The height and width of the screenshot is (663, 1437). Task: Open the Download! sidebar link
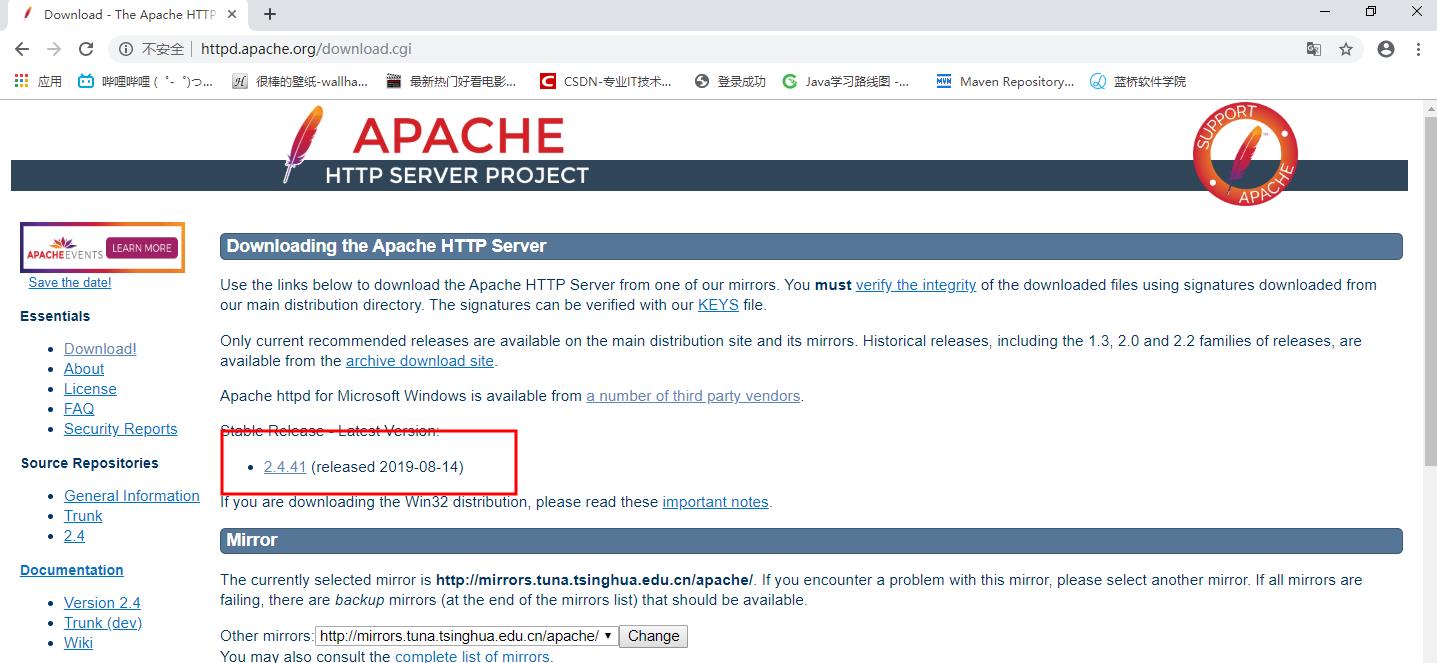100,349
